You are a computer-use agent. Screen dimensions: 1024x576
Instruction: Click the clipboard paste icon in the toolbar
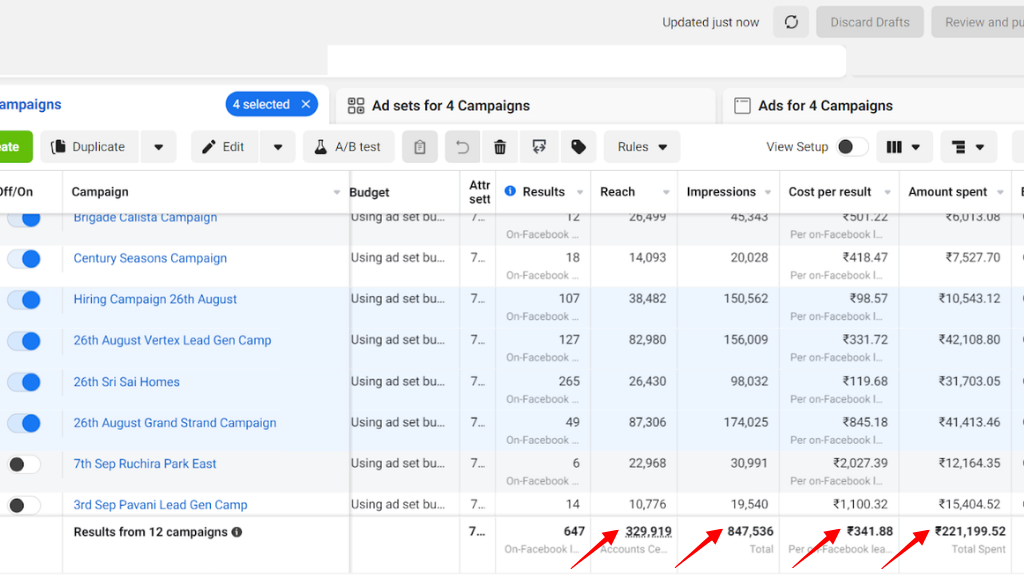[420, 147]
